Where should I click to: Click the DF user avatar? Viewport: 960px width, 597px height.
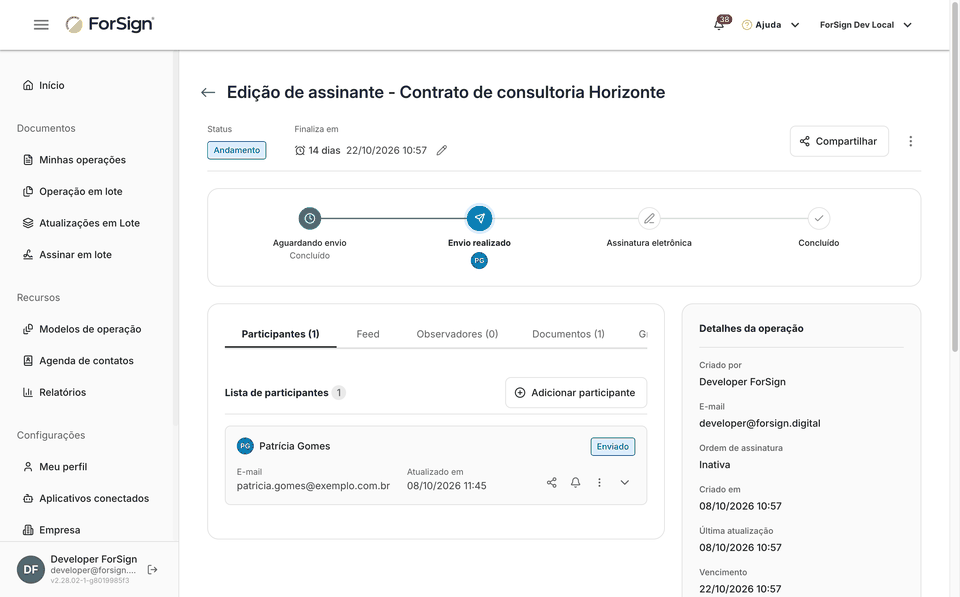coord(31,570)
